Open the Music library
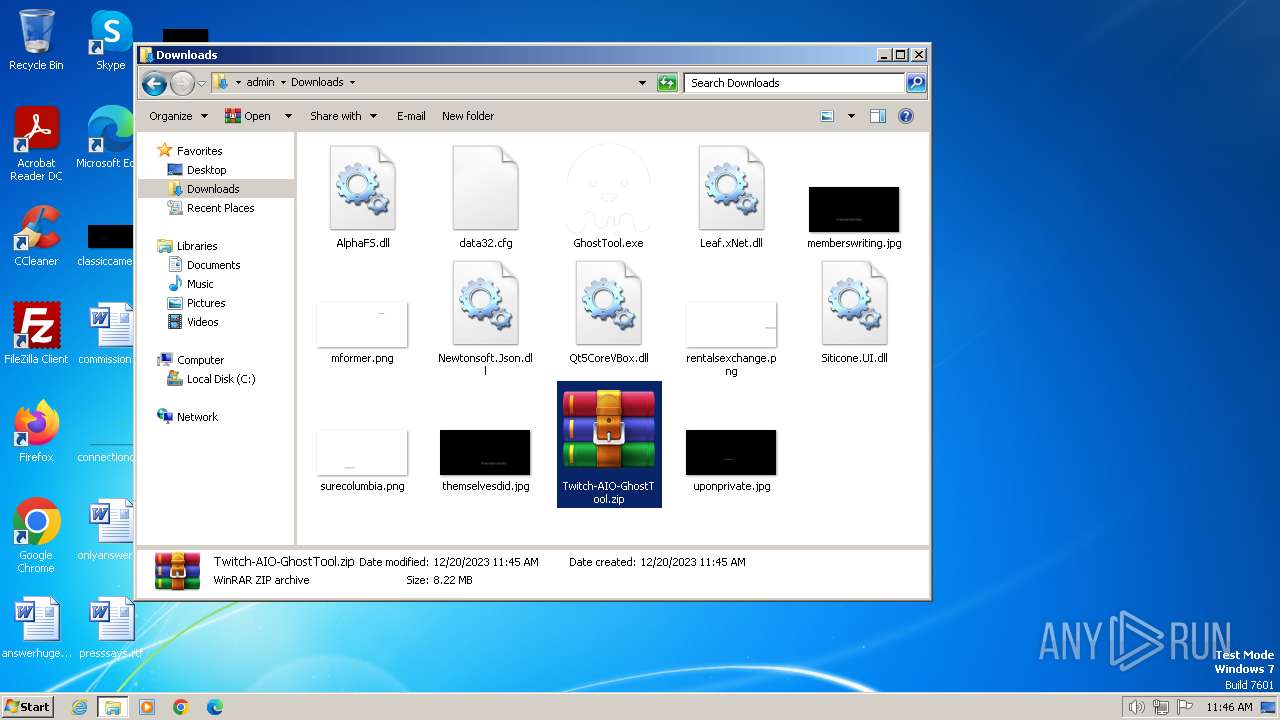 [200, 284]
